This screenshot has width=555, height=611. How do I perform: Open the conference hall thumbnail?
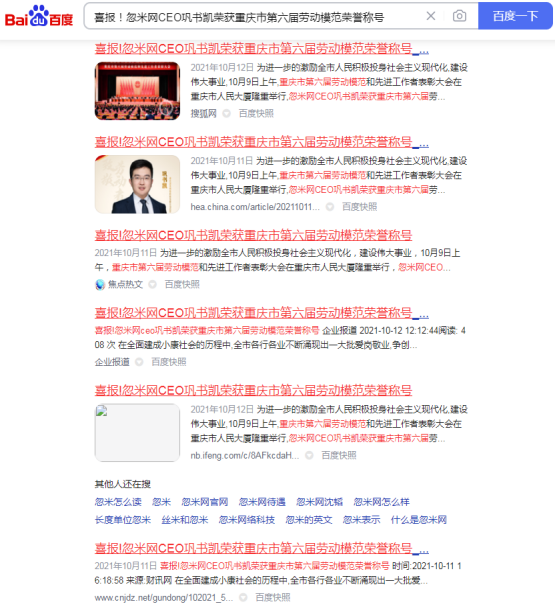point(137,90)
